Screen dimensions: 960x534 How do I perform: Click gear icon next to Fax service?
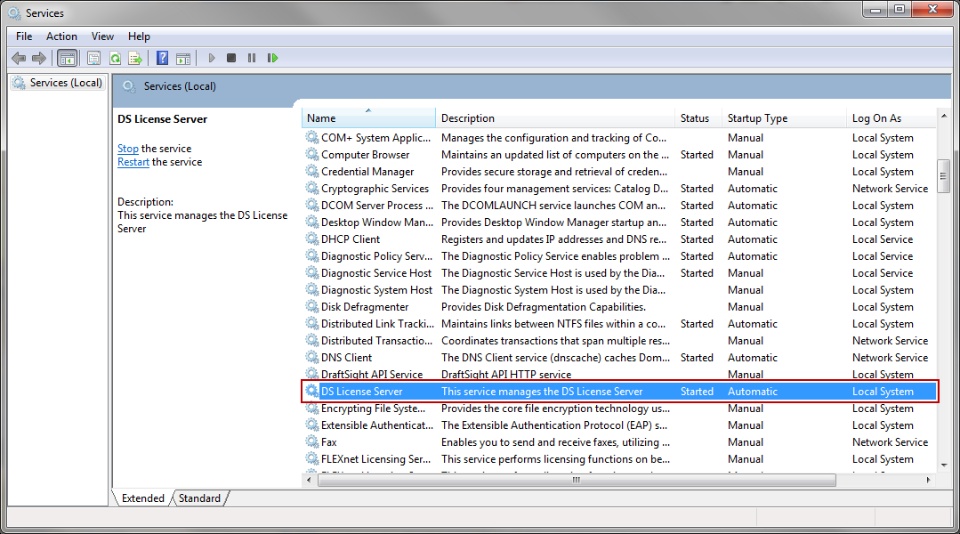click(x=312, y=442)
